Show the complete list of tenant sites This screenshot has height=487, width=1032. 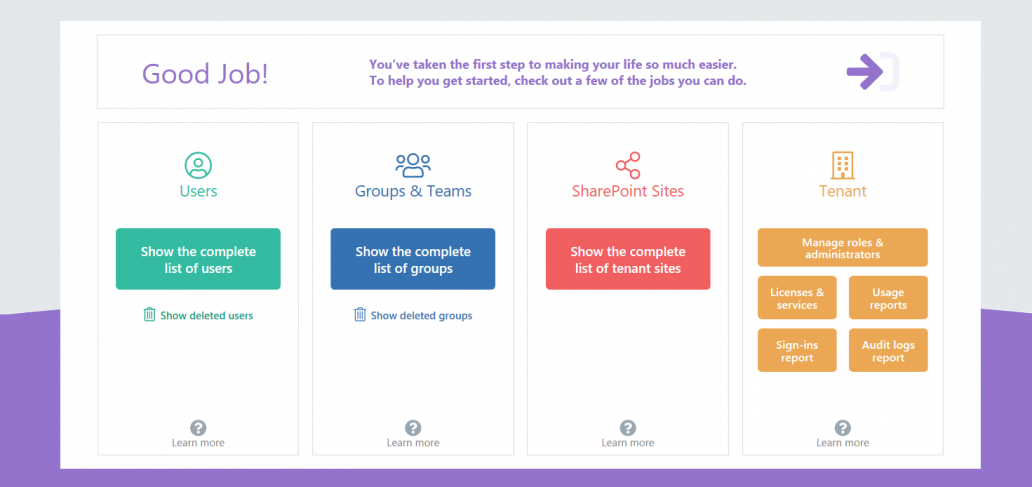click(628, 259)
